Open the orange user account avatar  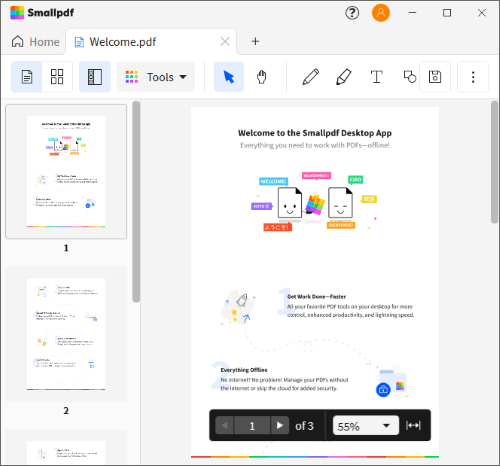pyautogui.click(x=381, y=13)
